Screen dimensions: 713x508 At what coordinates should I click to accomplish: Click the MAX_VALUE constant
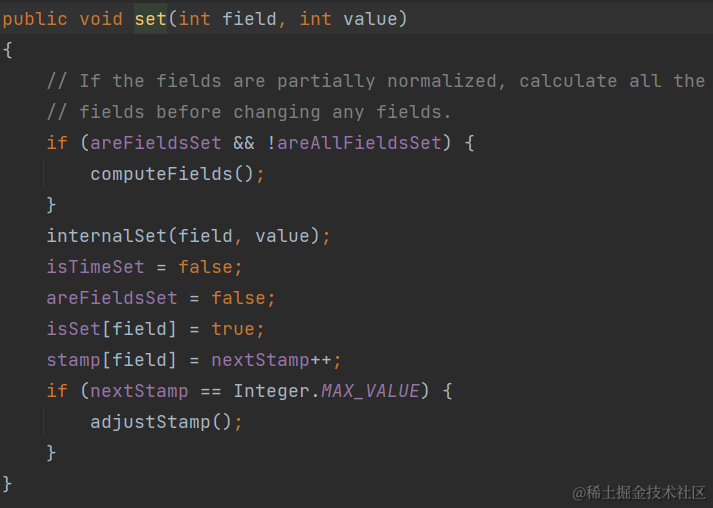(370, 391)
